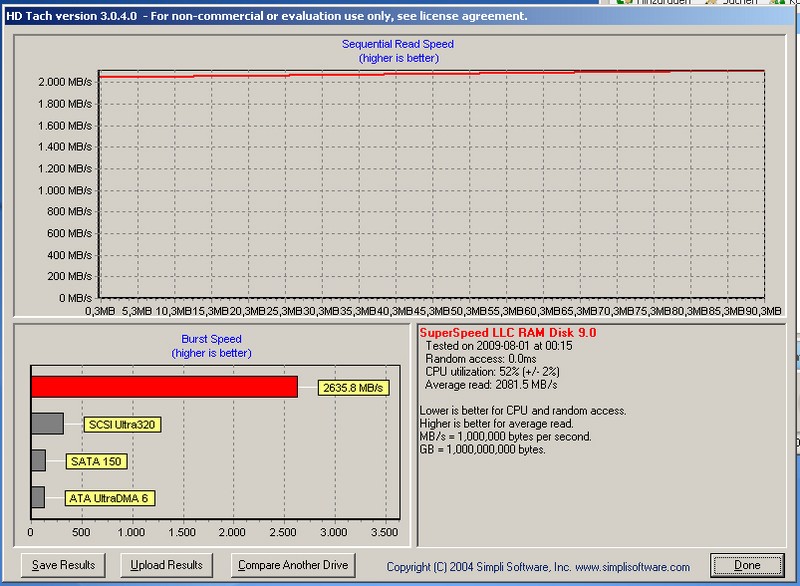Click the Sequential Read Speed chart title
The height and width of the screenshot is (586, 800).
[398, 45]
